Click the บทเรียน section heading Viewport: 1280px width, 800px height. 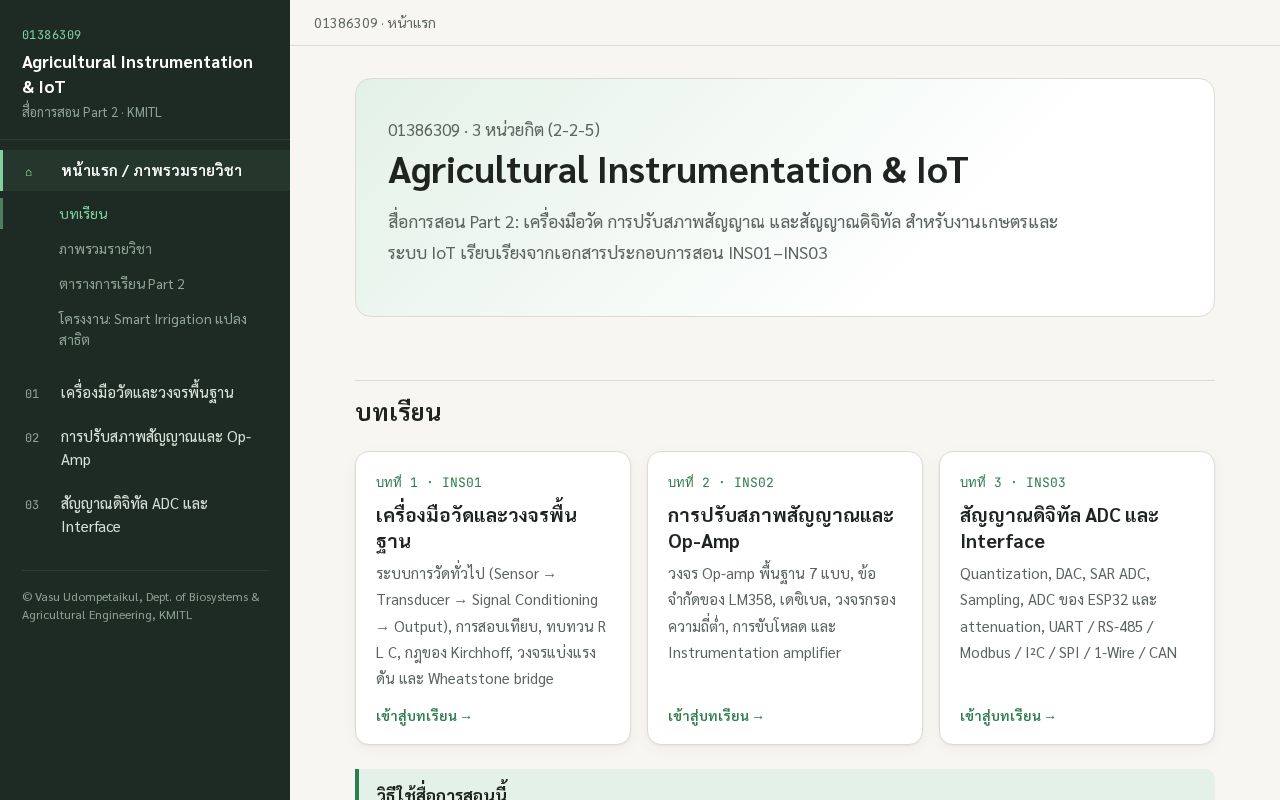pos(398,412)
